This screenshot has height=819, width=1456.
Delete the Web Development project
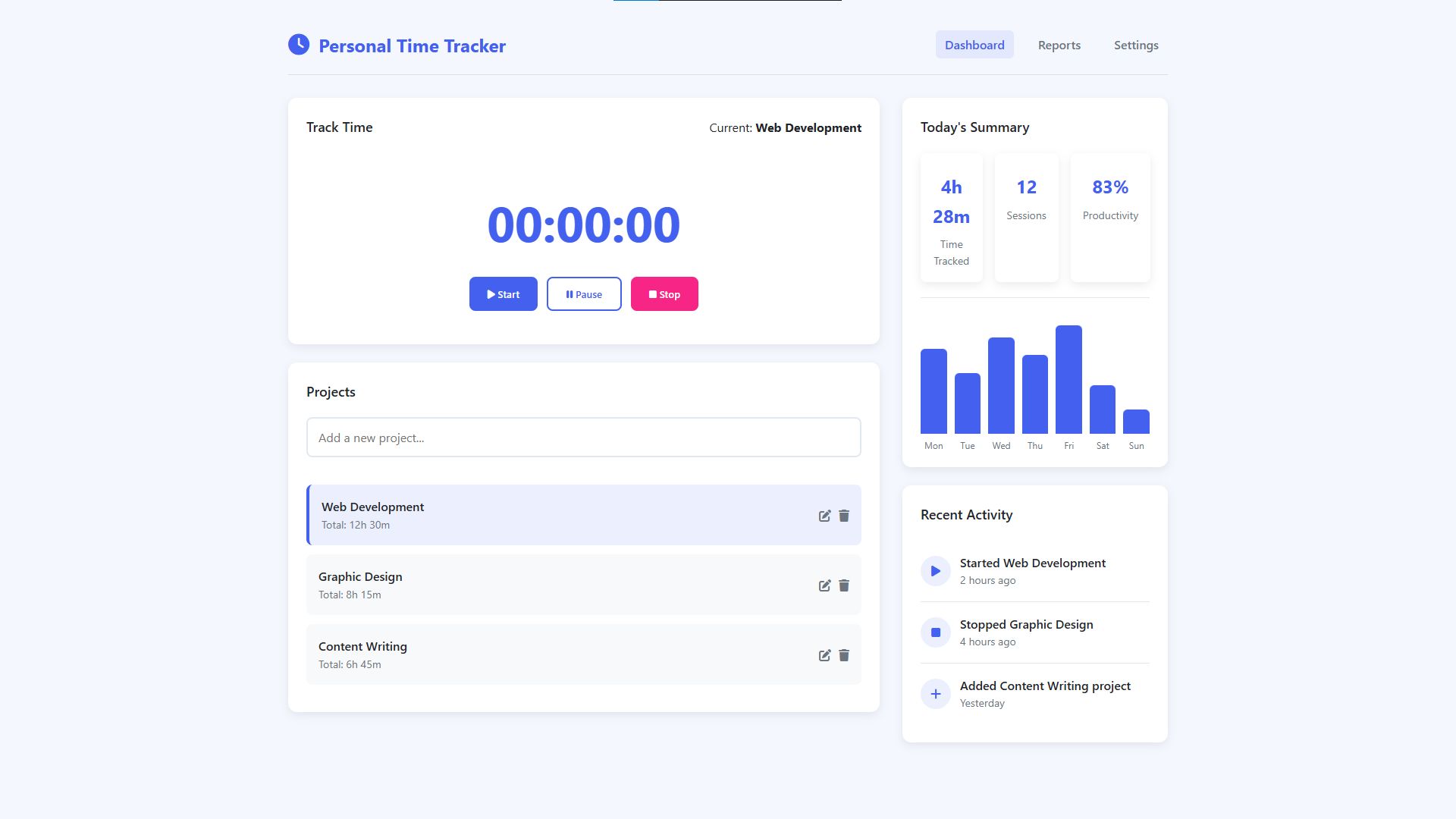click(844, 516)
